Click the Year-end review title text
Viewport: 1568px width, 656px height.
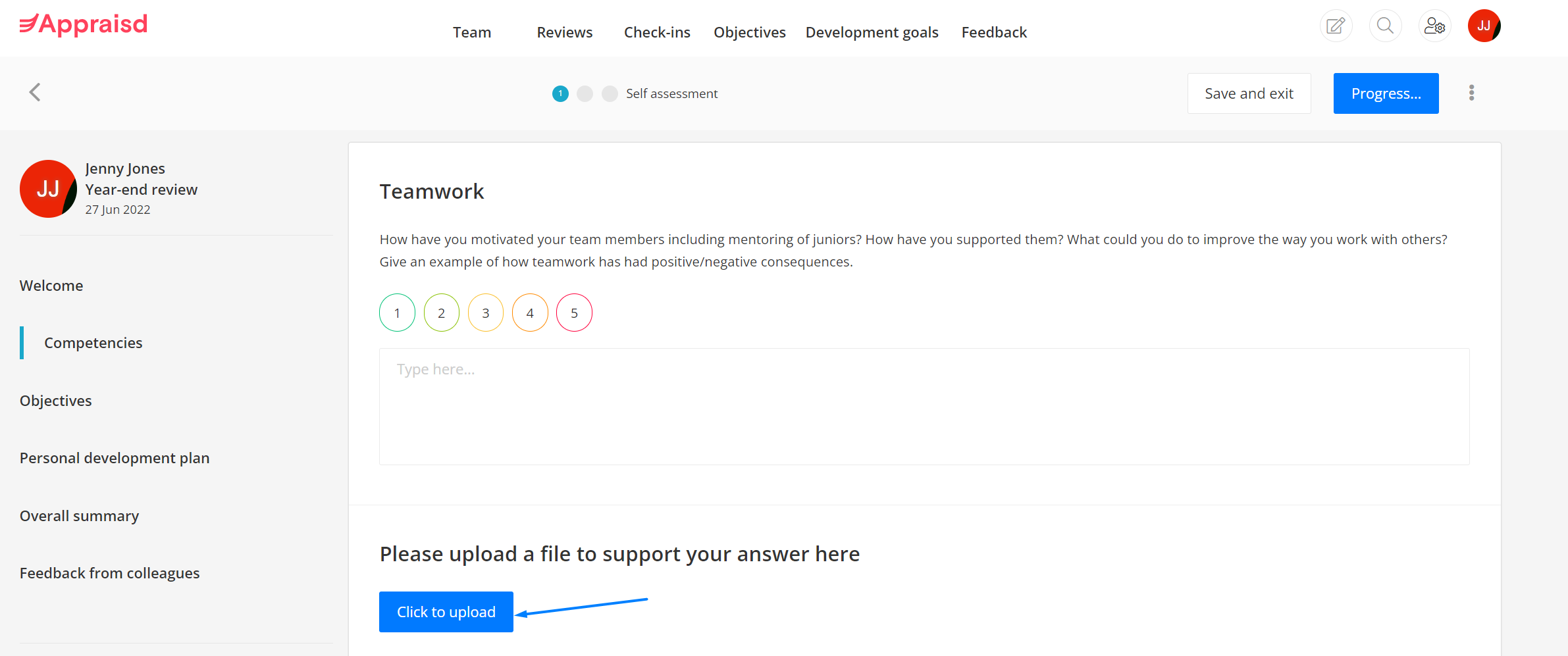[141, 189]
